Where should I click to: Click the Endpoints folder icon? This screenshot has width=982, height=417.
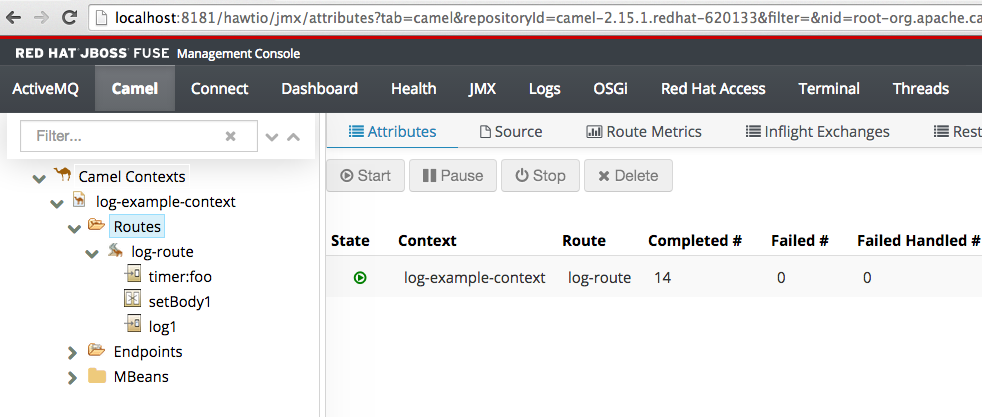(96, 350)
